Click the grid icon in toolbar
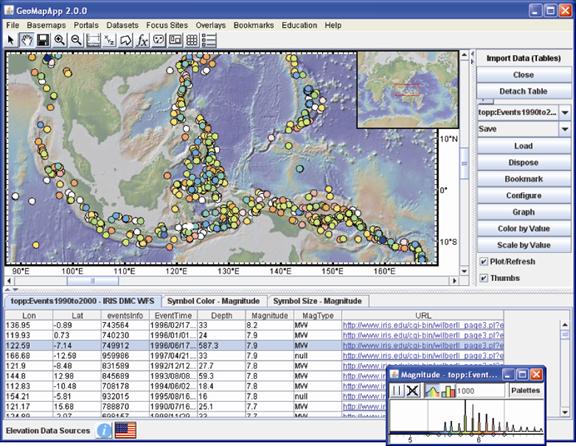This screenshot has width=576, height=446. click(192, 40)
